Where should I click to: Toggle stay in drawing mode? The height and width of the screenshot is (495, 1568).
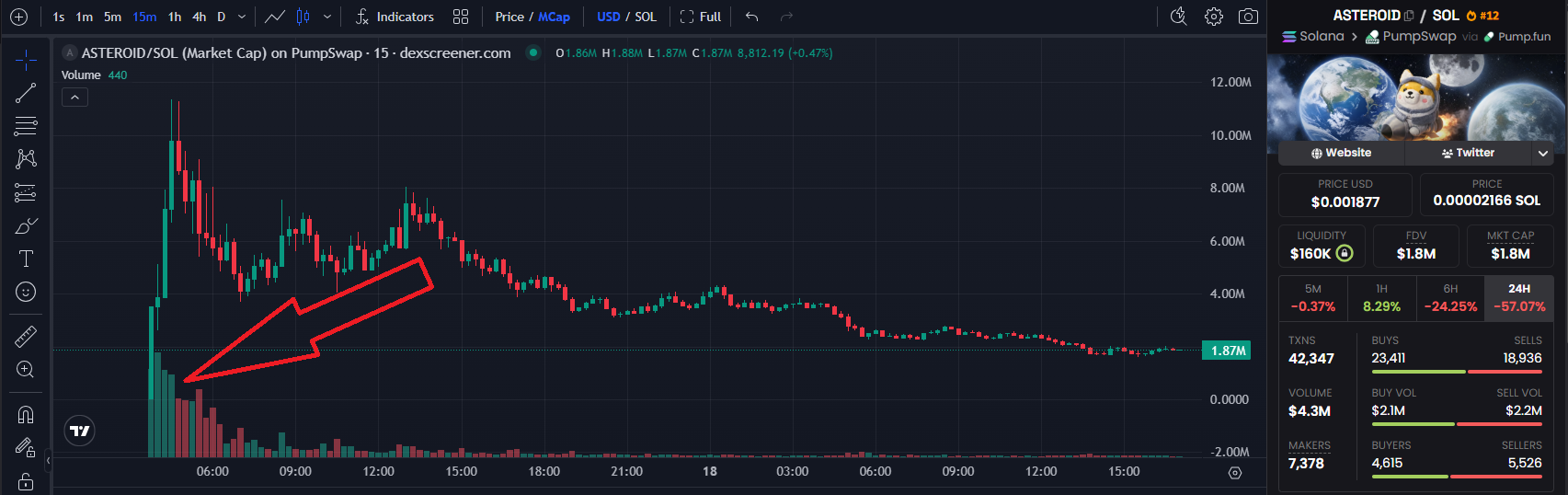click(x=26, y=448)
